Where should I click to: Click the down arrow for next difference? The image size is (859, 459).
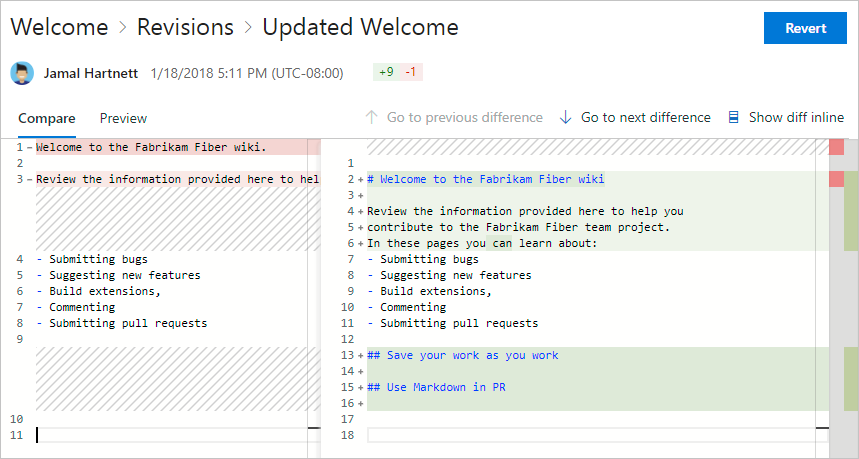565,117
